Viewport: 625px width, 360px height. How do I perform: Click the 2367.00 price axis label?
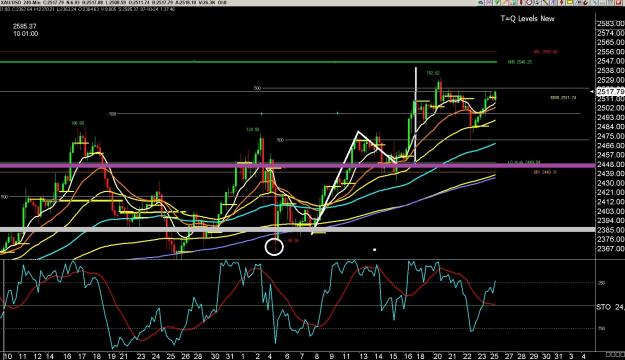tap(611, 249)
